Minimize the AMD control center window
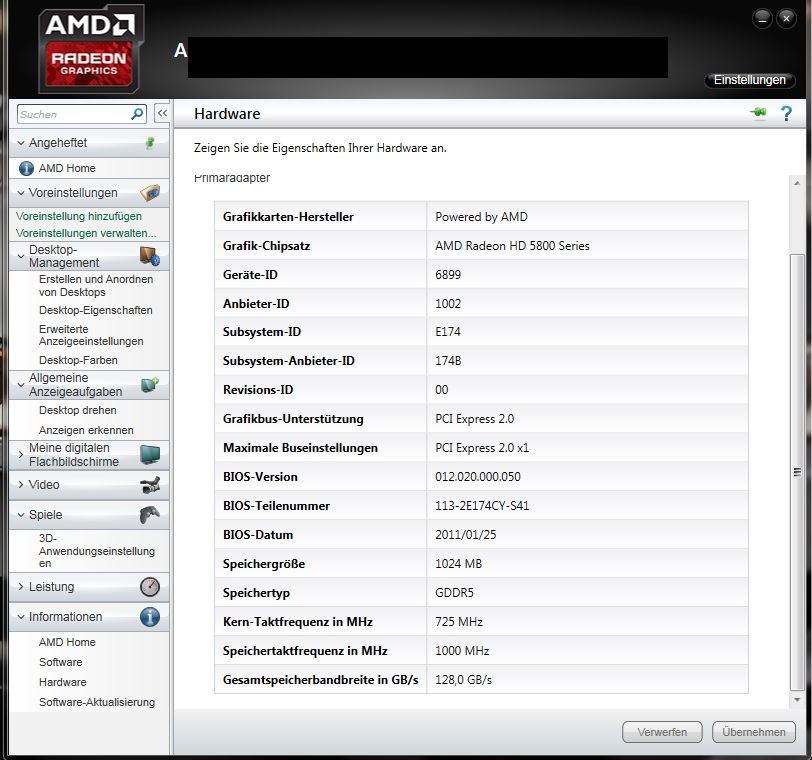 point(762,19)
